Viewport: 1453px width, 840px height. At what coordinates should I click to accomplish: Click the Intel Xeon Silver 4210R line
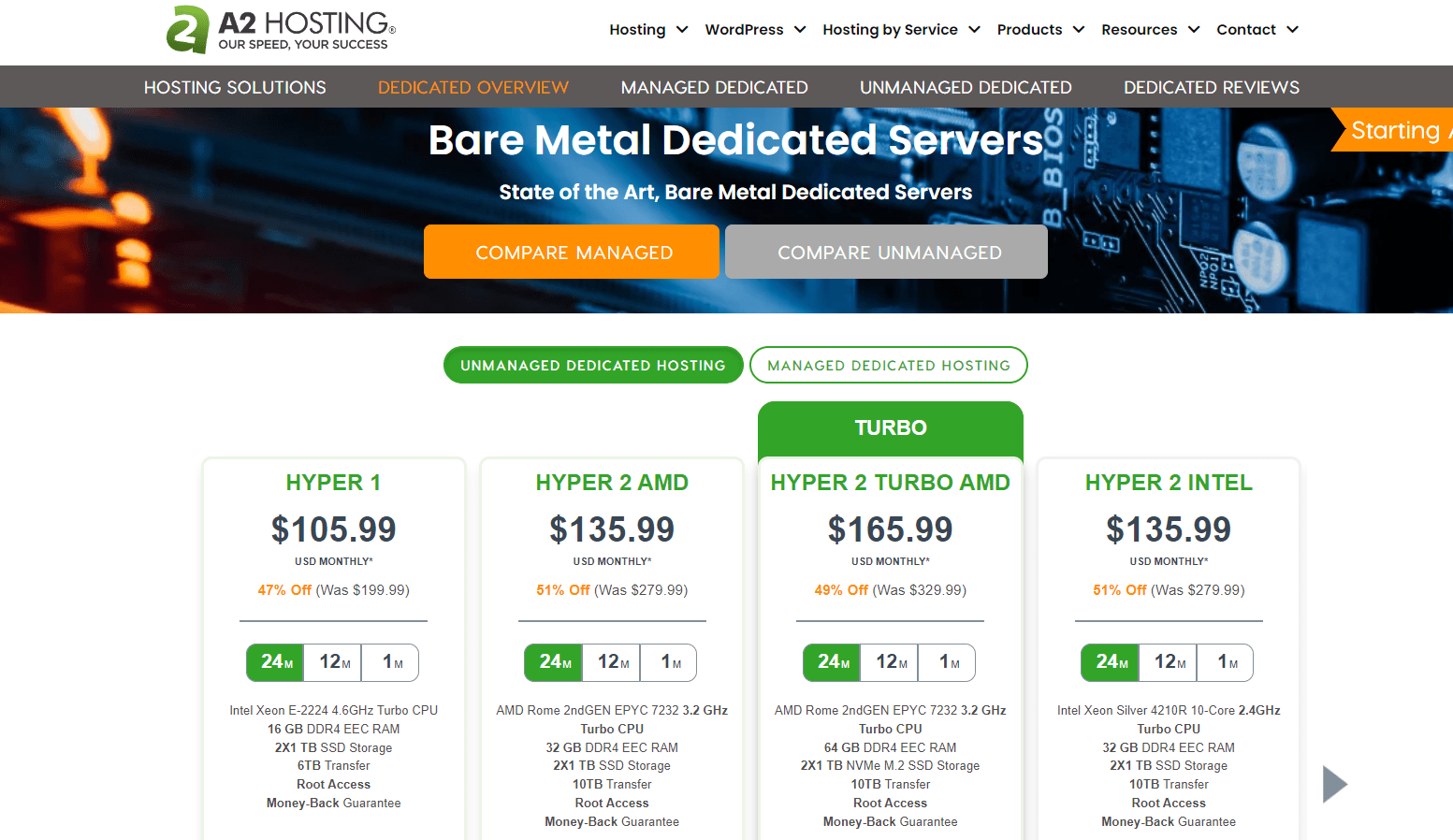click(x=1169, y=711)
